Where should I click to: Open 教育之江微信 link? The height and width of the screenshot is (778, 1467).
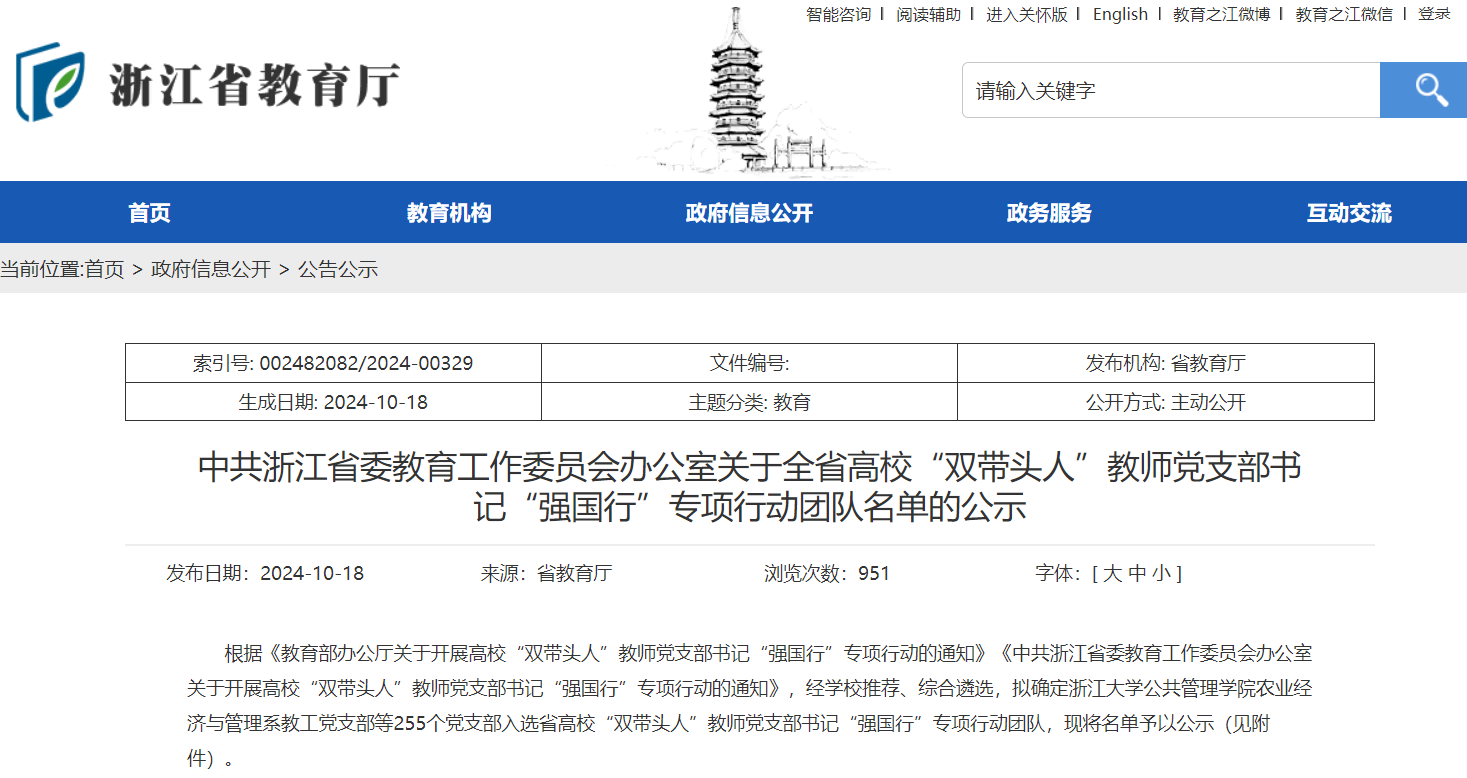point(1343,14)
